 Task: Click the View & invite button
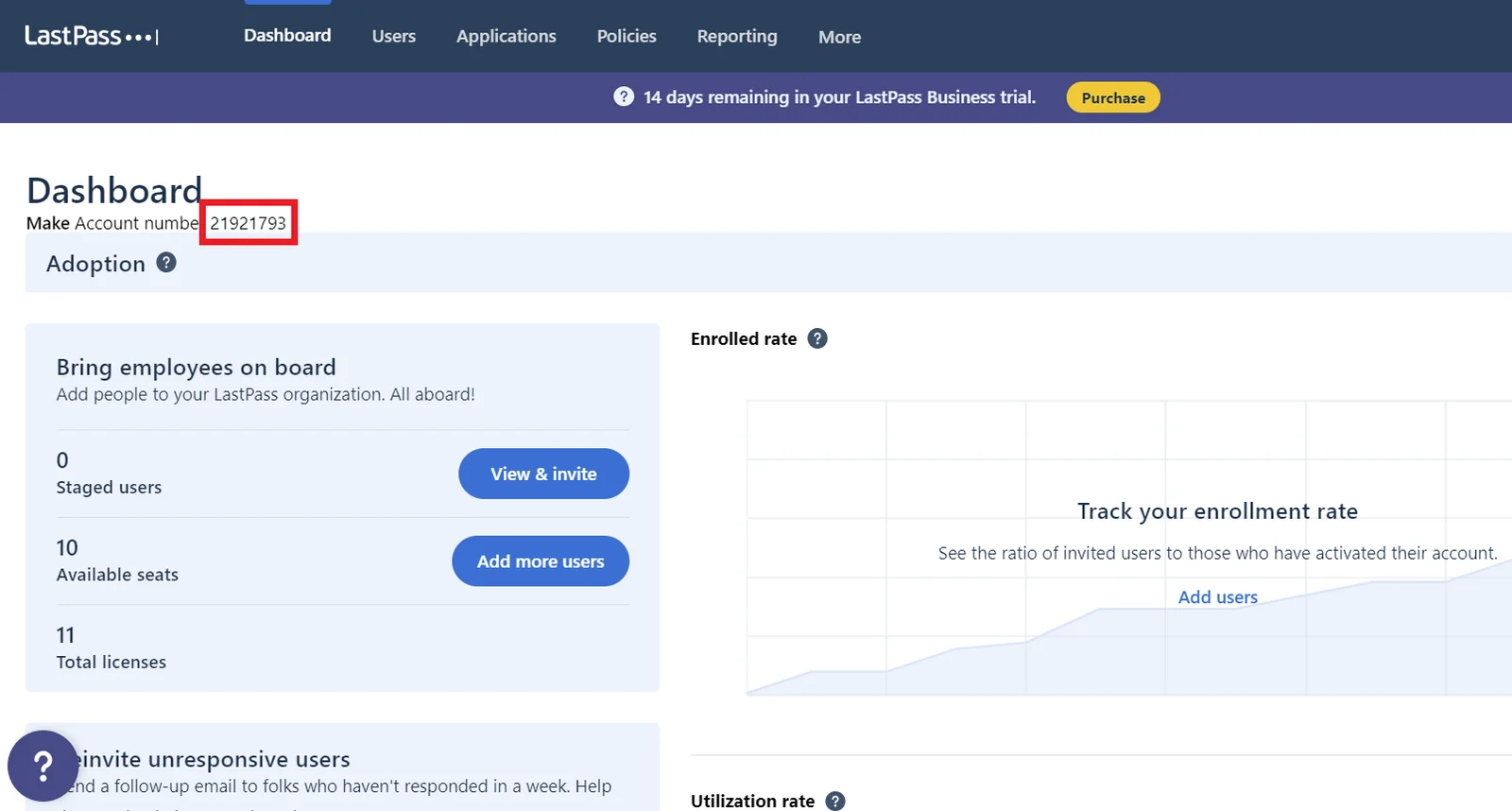tap(543, 474)
